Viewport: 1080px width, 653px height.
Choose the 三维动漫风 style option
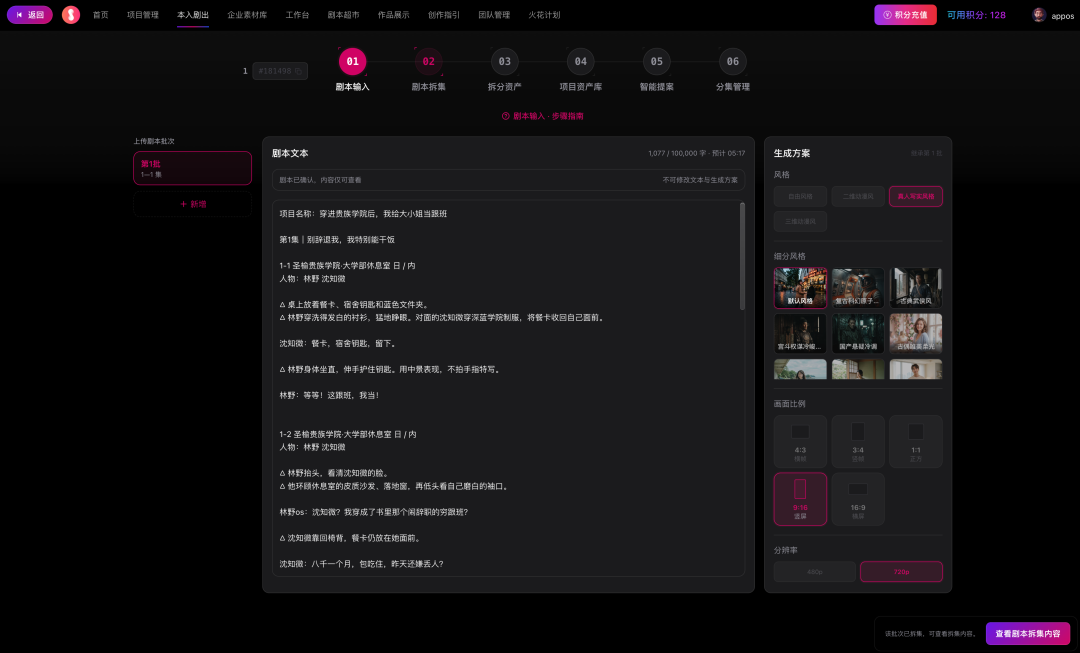point(800,221)
